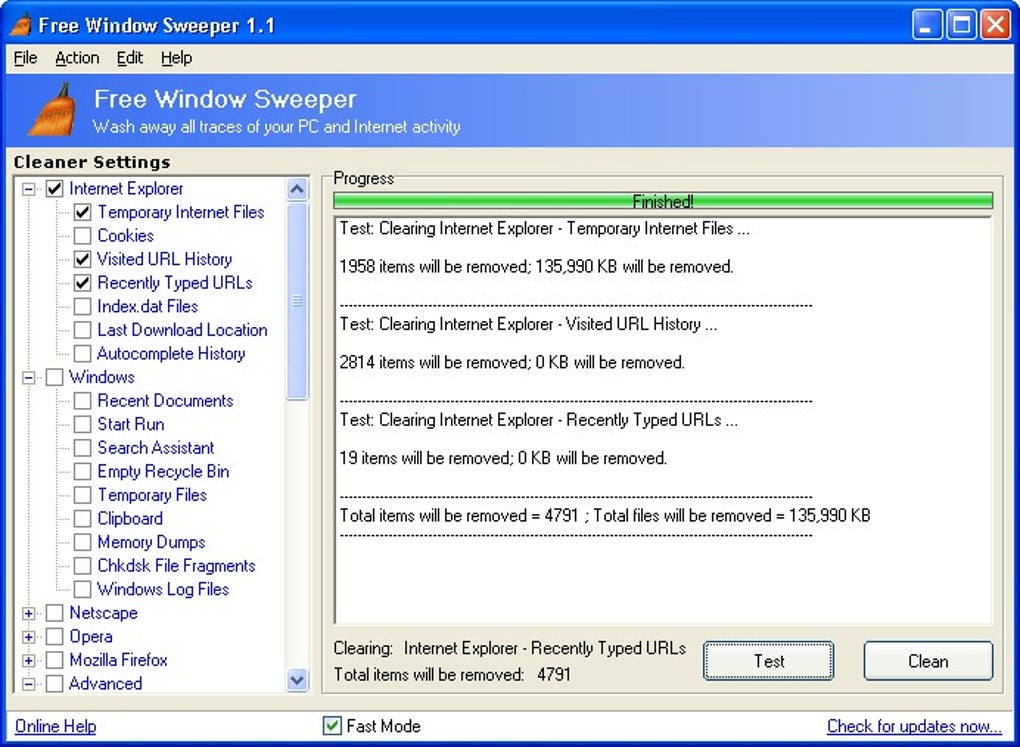Start cleaning with the Clean button
The width and height of the screenshot is (1020, 747).
click(x=927, y=661)
